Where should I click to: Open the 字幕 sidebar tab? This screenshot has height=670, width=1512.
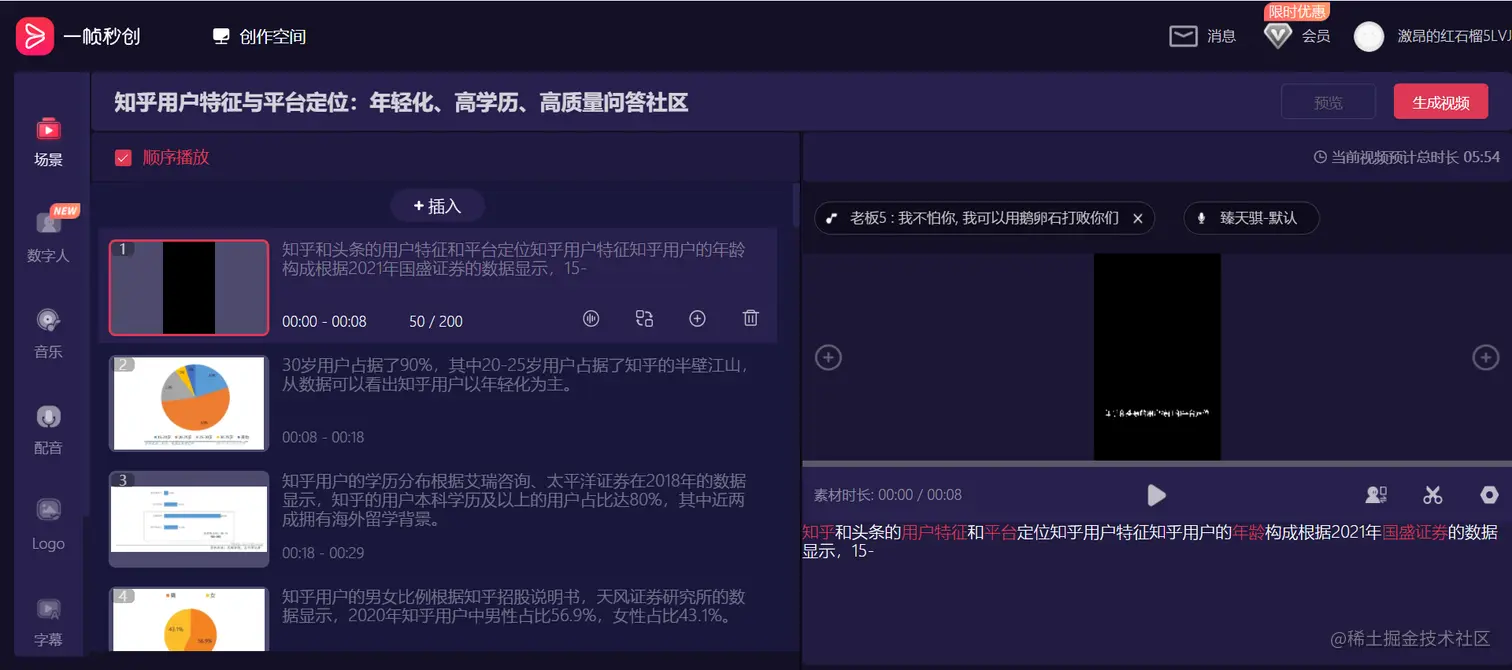pos(48,622)
